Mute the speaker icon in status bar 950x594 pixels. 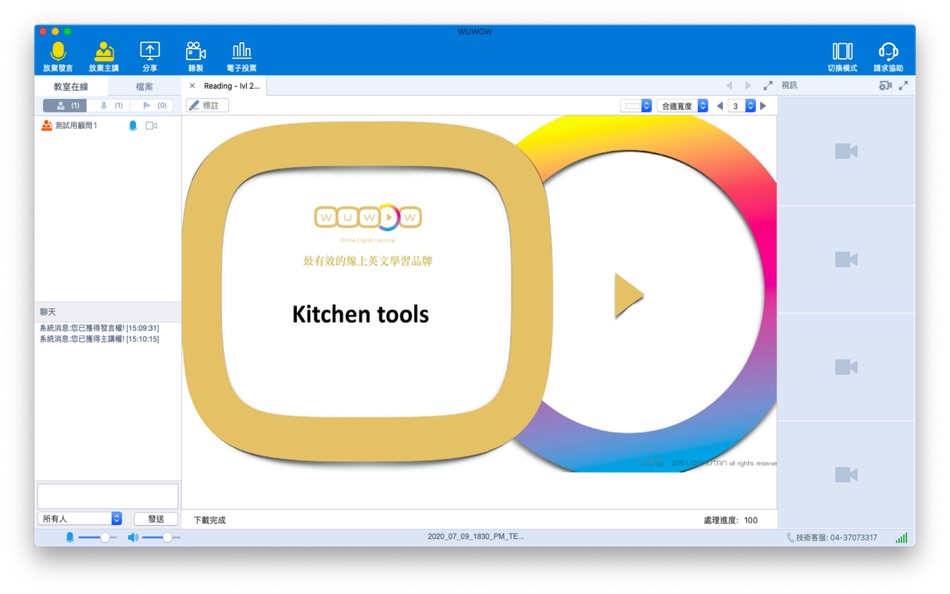coord(133,538)
